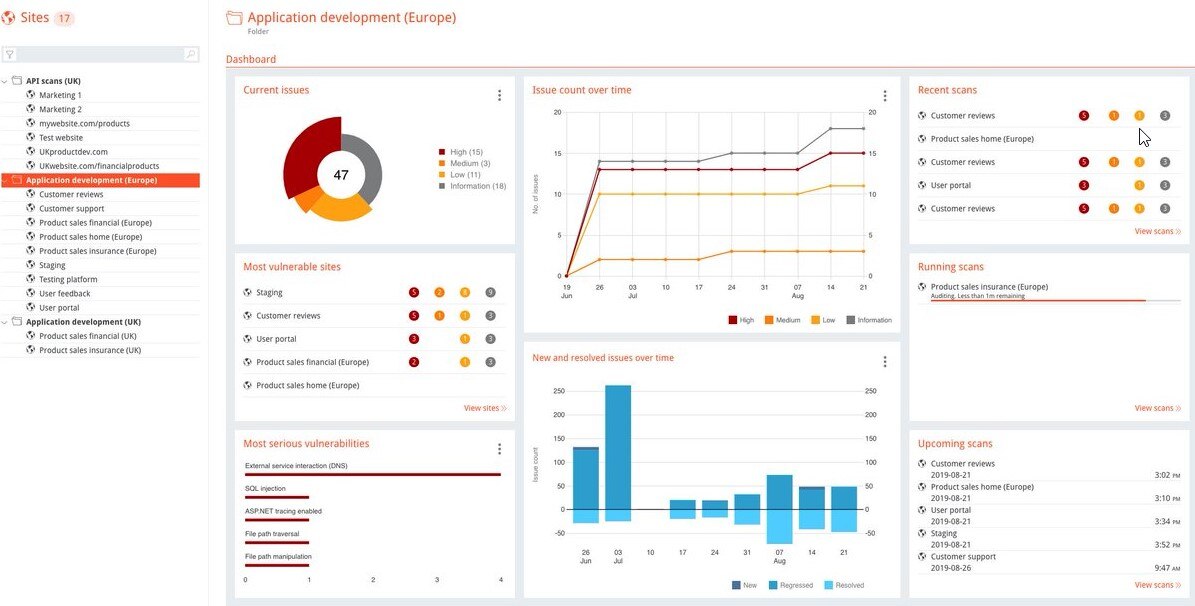Click the filter funnel icon in sidebar
1195x606 pixels.
tap(9, 55)
